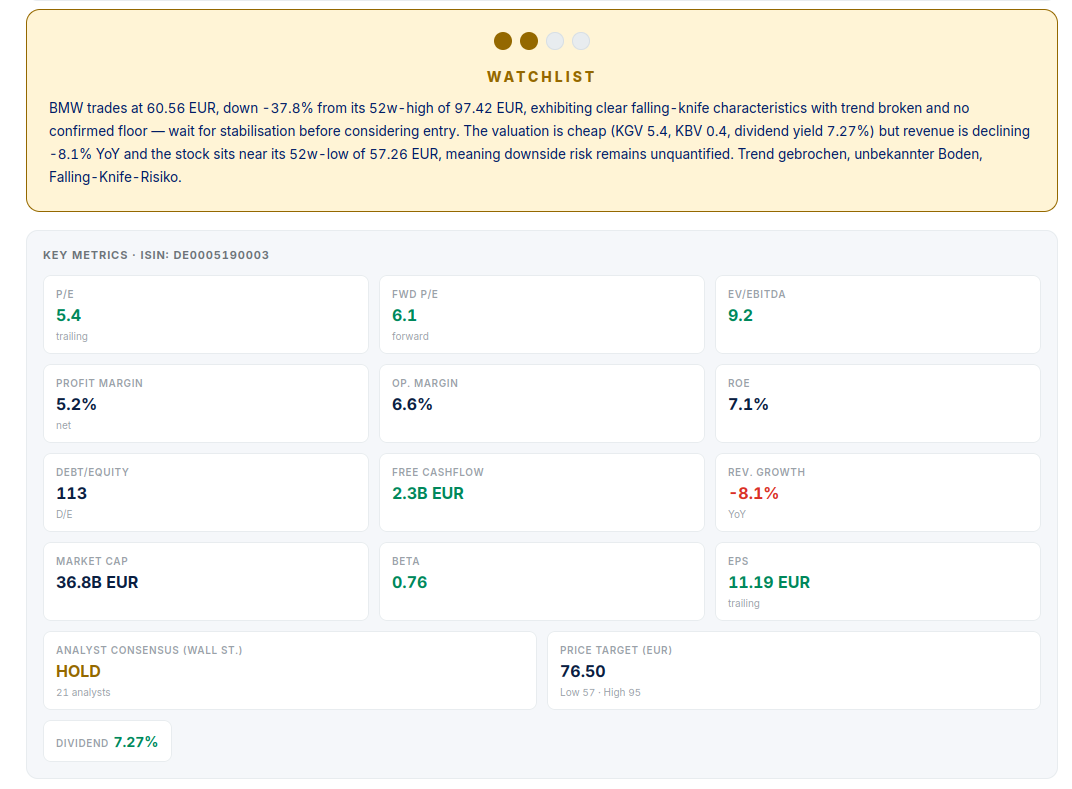Select the EPS 11.19 EUR card

pos(878,581)
